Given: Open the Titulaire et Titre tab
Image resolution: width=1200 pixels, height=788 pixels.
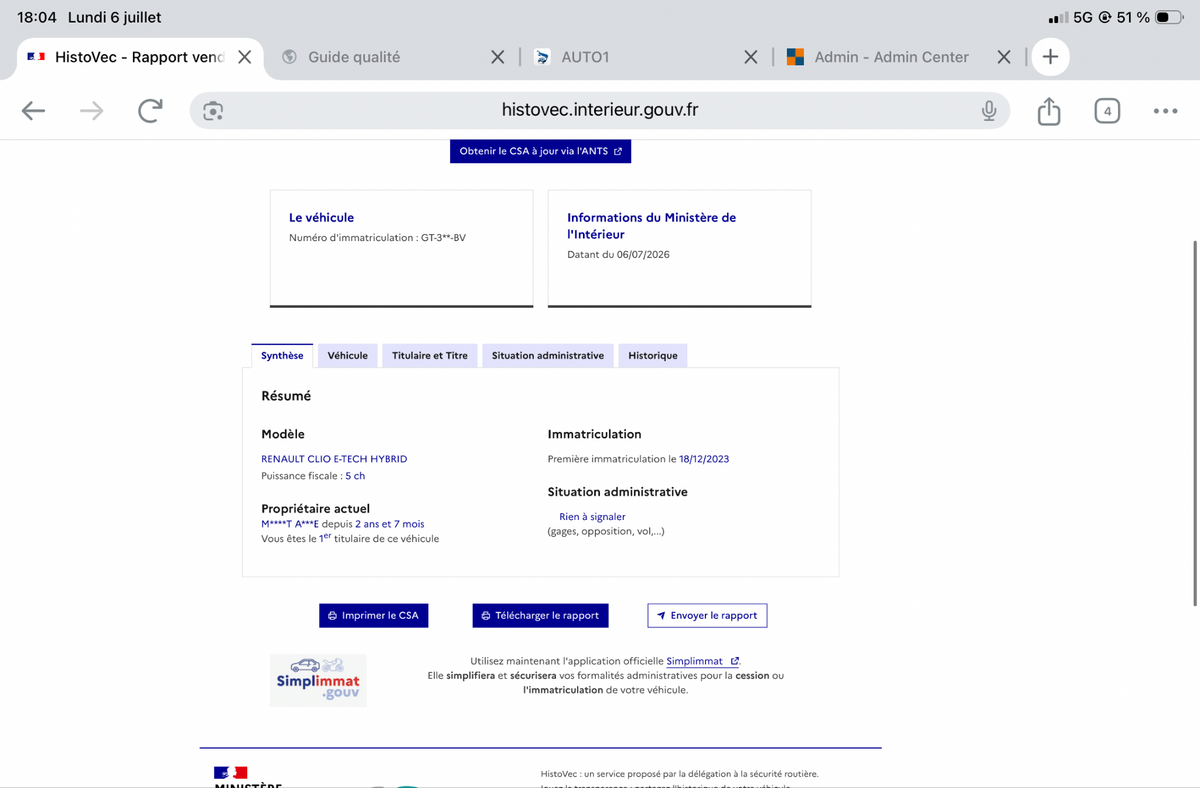Looking at the screenshot, I should tap(430, 355).
